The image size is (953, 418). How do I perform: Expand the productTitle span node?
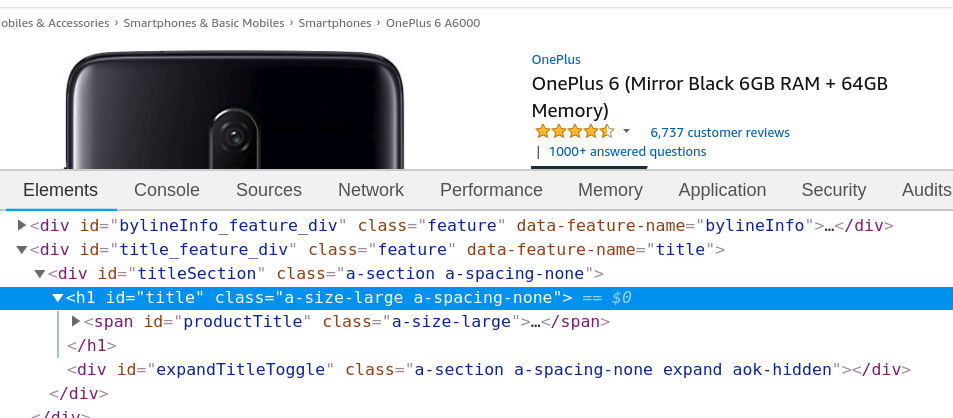(76, 321)
